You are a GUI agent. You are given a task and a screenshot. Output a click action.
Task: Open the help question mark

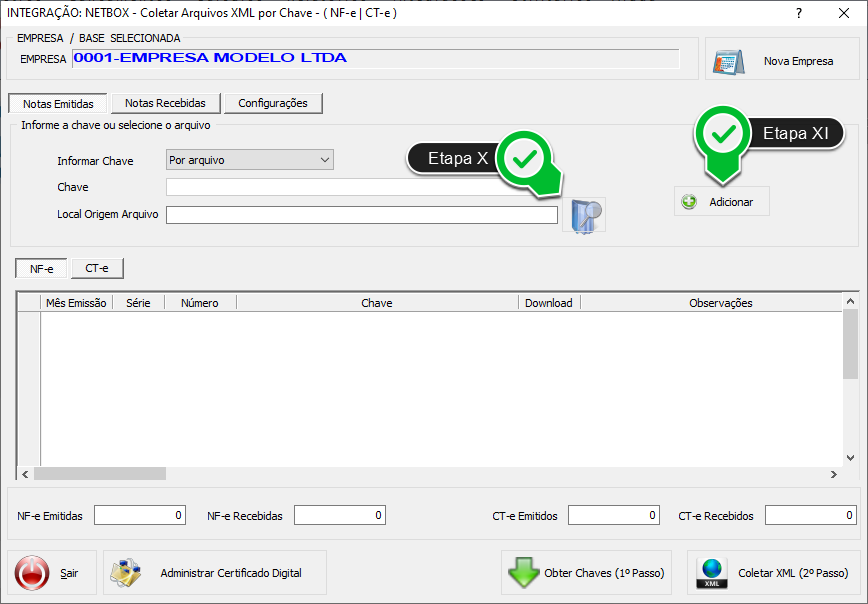point(799,13)
